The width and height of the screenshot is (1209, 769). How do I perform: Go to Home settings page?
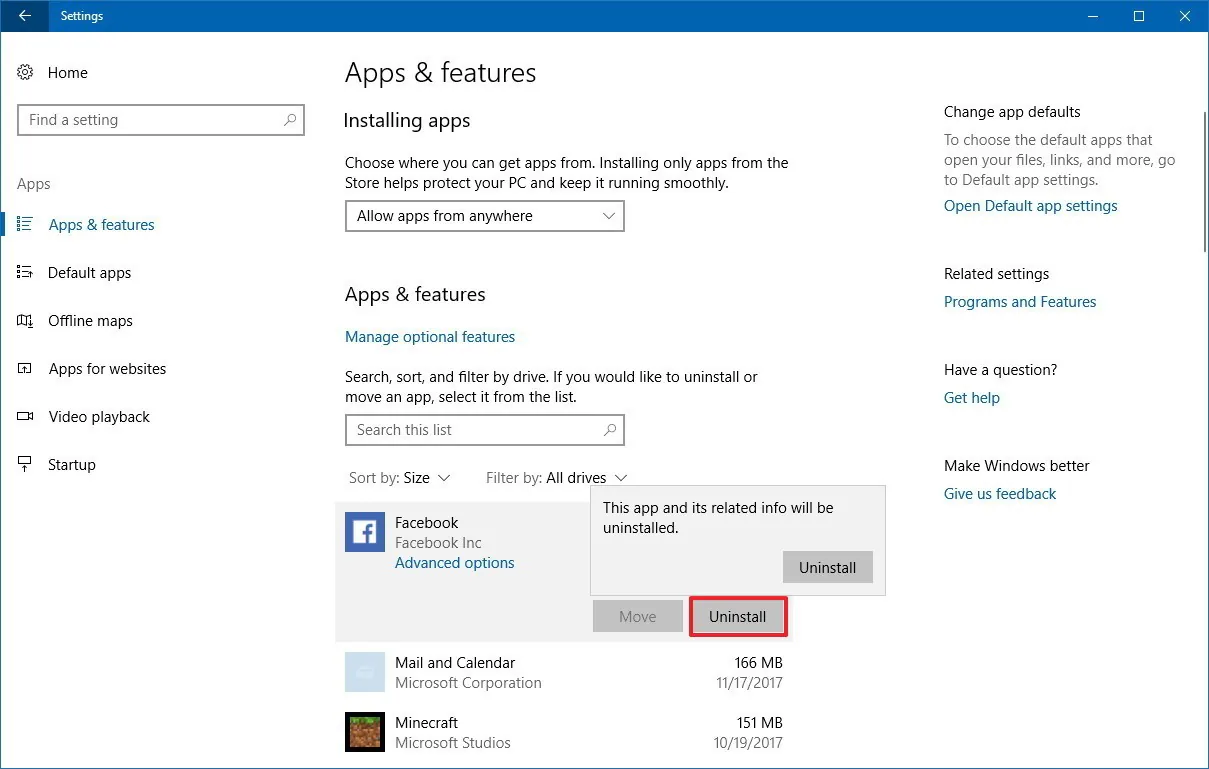[68, 73]
